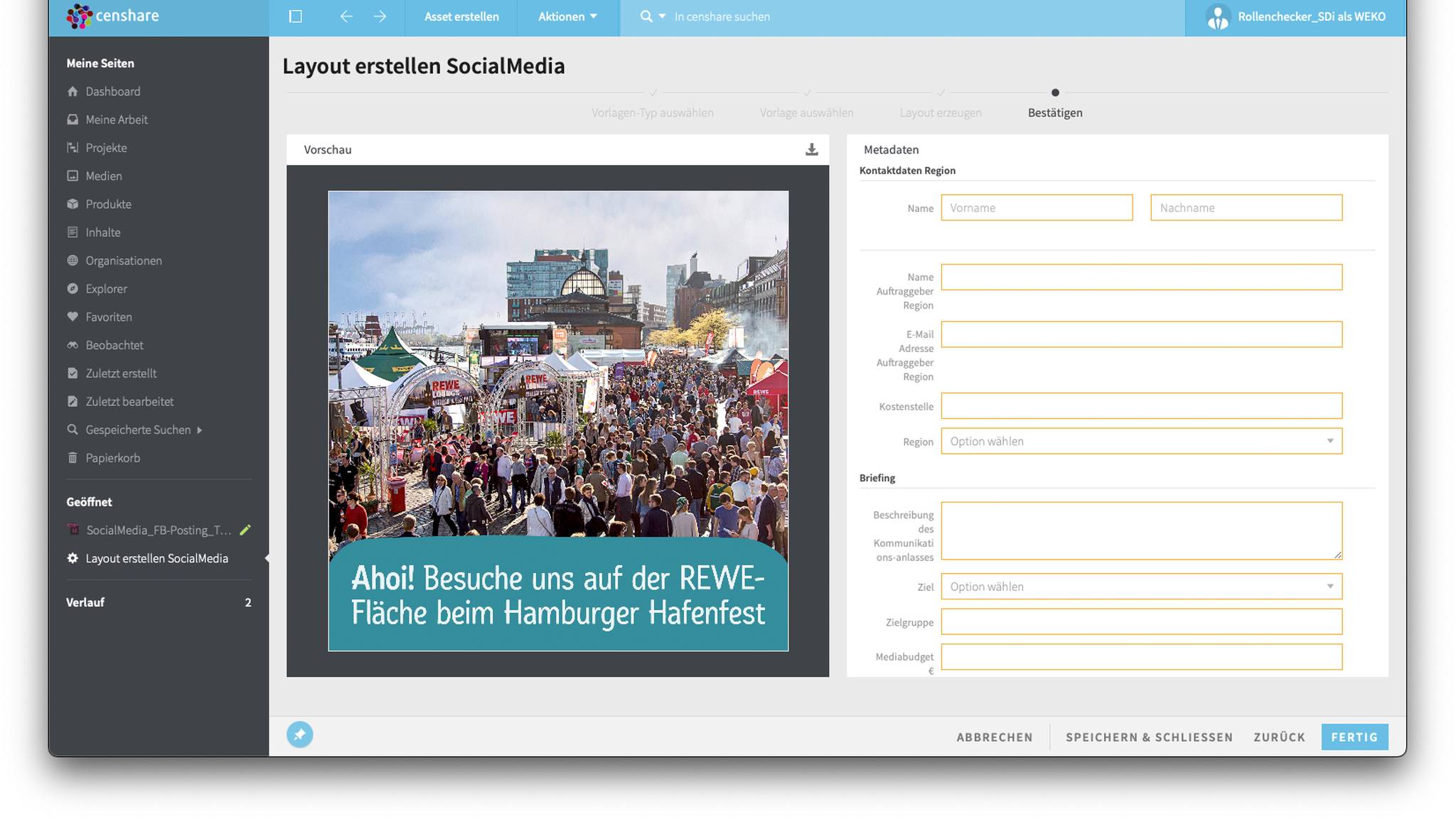Click the Meine Arbeit inbox icon
This screenshot has height=822, width=1456.
(x=73, y=119)
